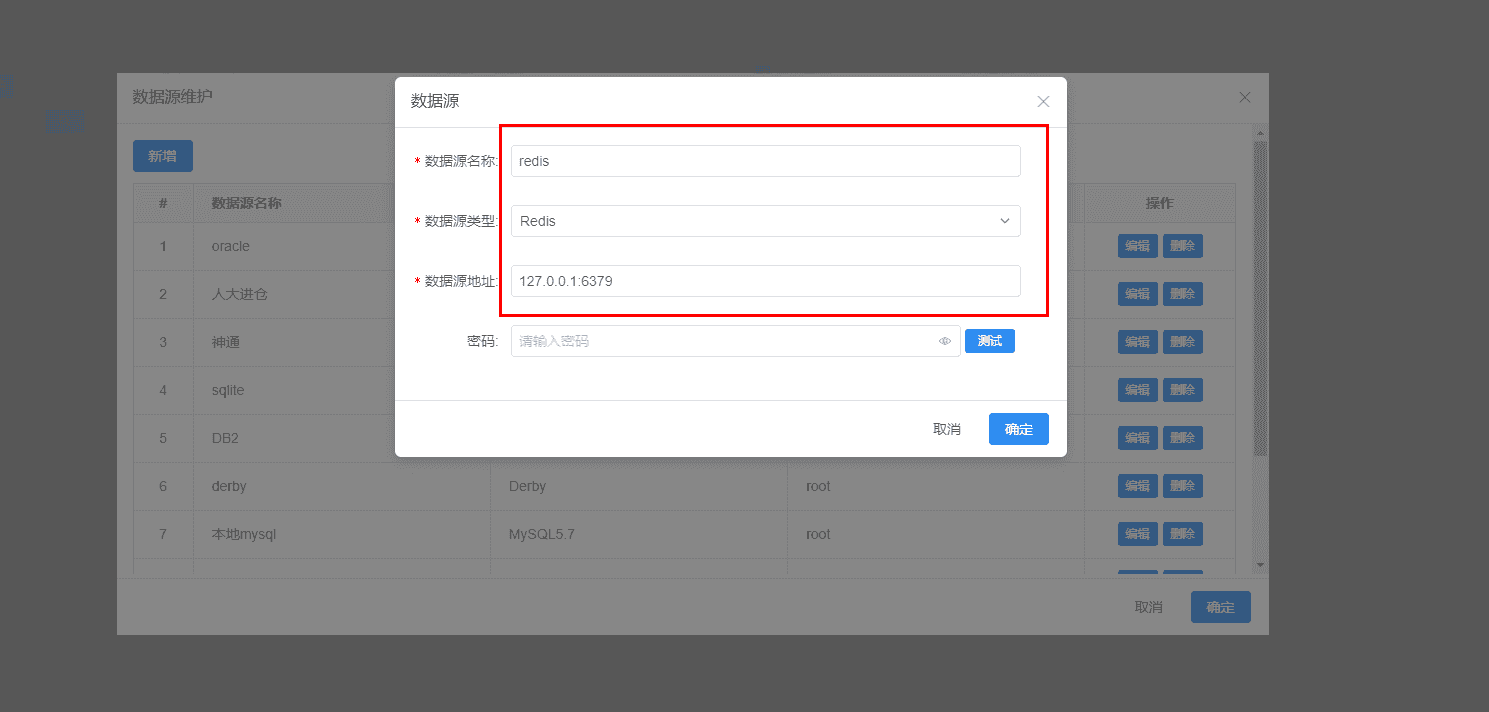Edit the DB2 row
Screen dimensions: 1489x712
1138,438
